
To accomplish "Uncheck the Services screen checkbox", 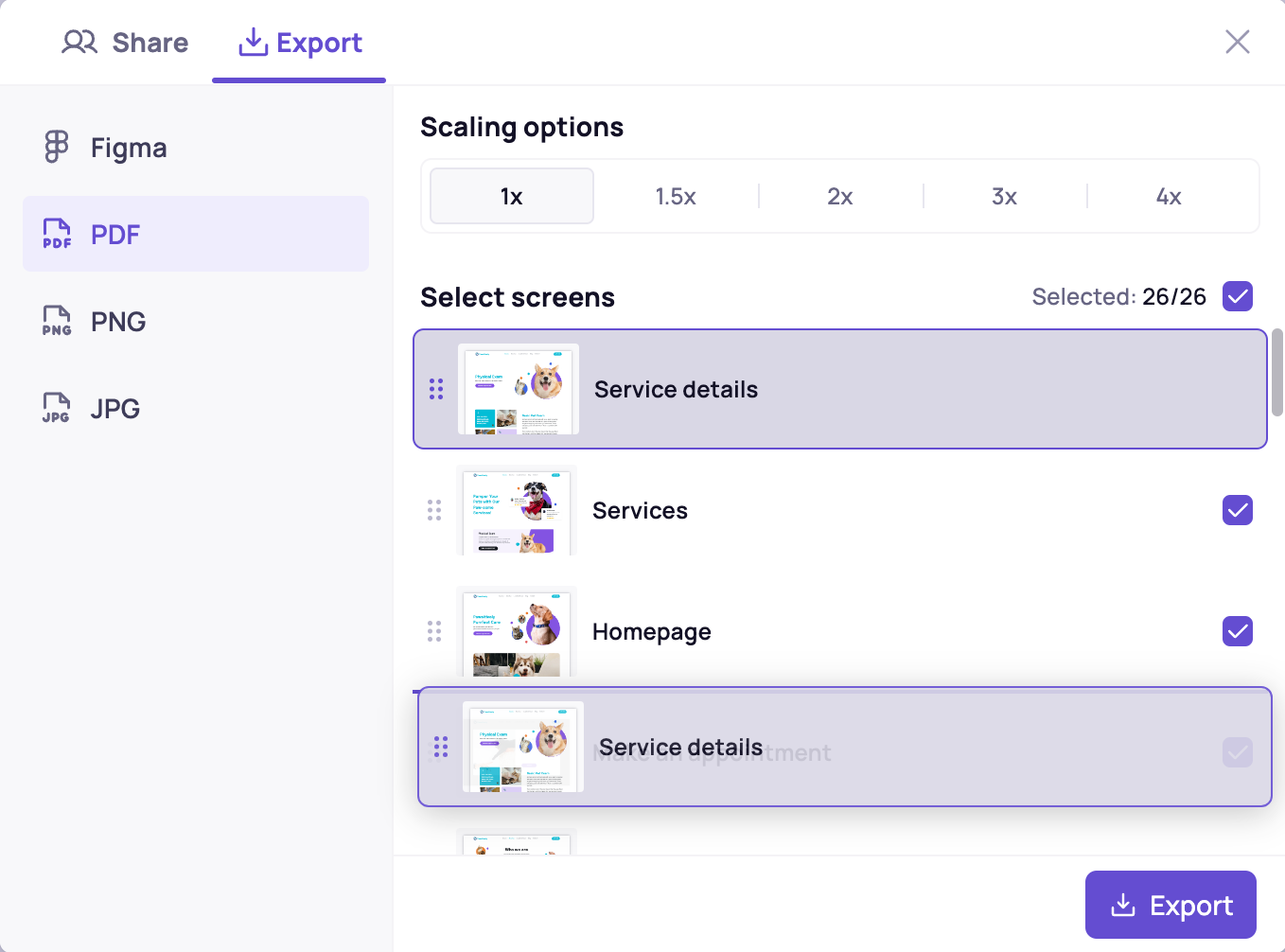I will tap(1238, 510).
